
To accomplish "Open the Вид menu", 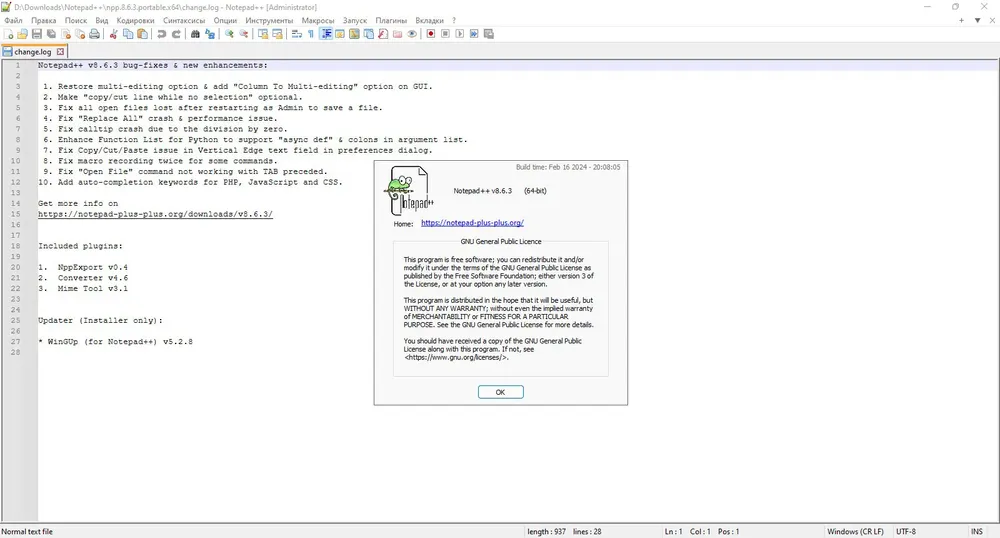I will 102,20.
